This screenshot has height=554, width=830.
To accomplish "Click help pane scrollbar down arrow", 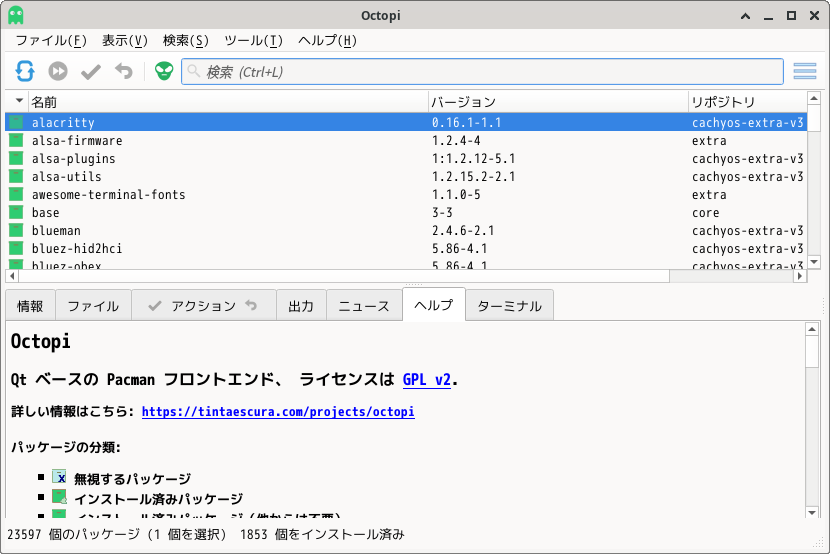I will (x=811, y=512).
